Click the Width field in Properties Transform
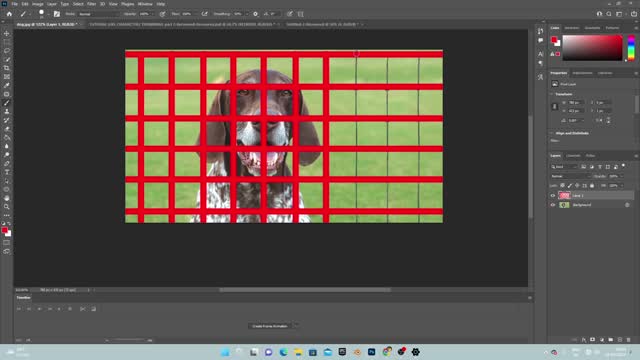This screenshot has height=360, width=640. click(576, 102)
